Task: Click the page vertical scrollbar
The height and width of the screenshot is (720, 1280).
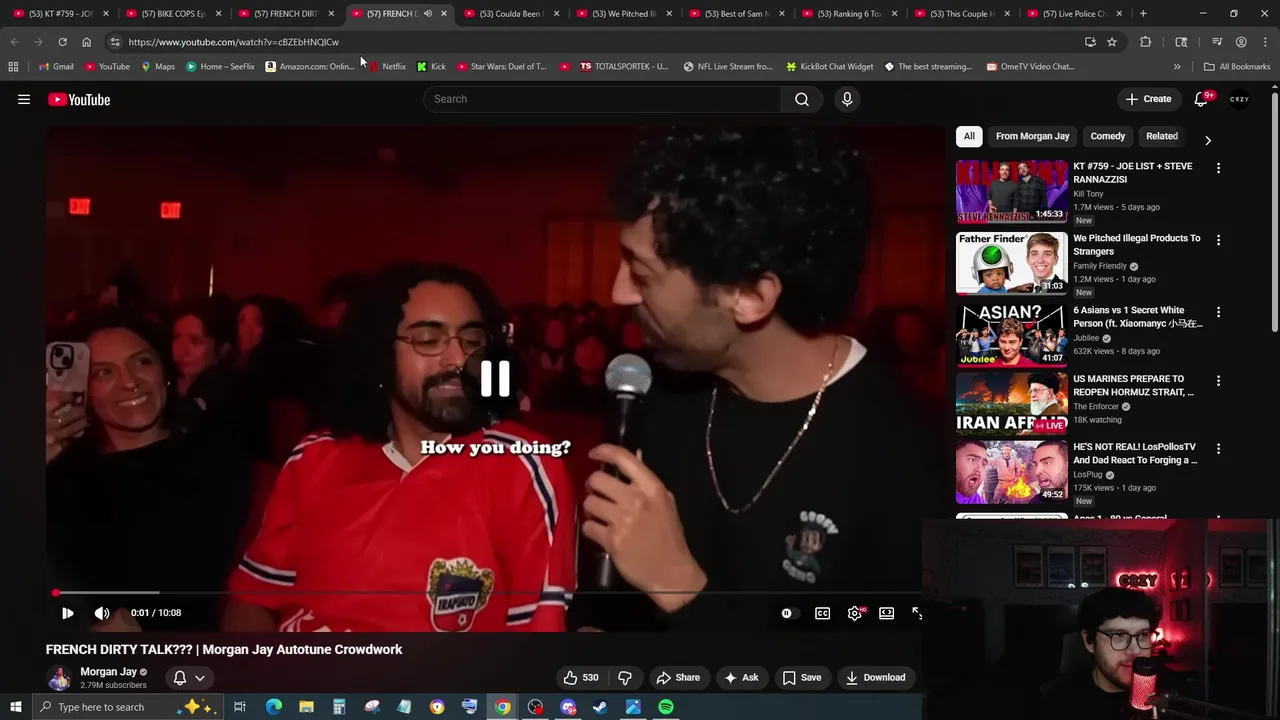Action: pos(1274,210)
